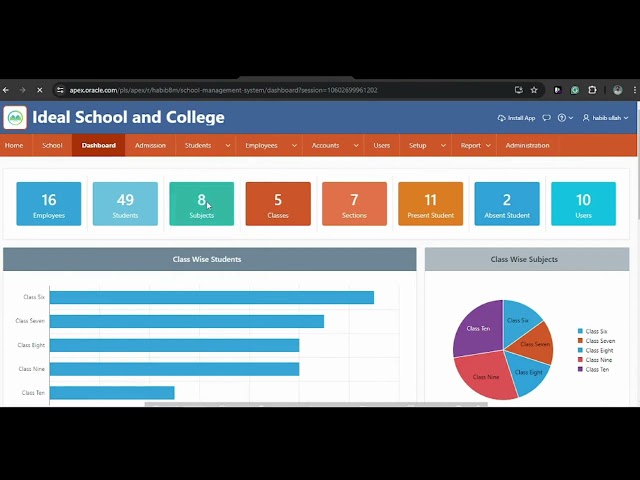The width and height of the screenshot is (640, 480).
Task: Expand the Report dropdown chevron
Action: (488, 145)
